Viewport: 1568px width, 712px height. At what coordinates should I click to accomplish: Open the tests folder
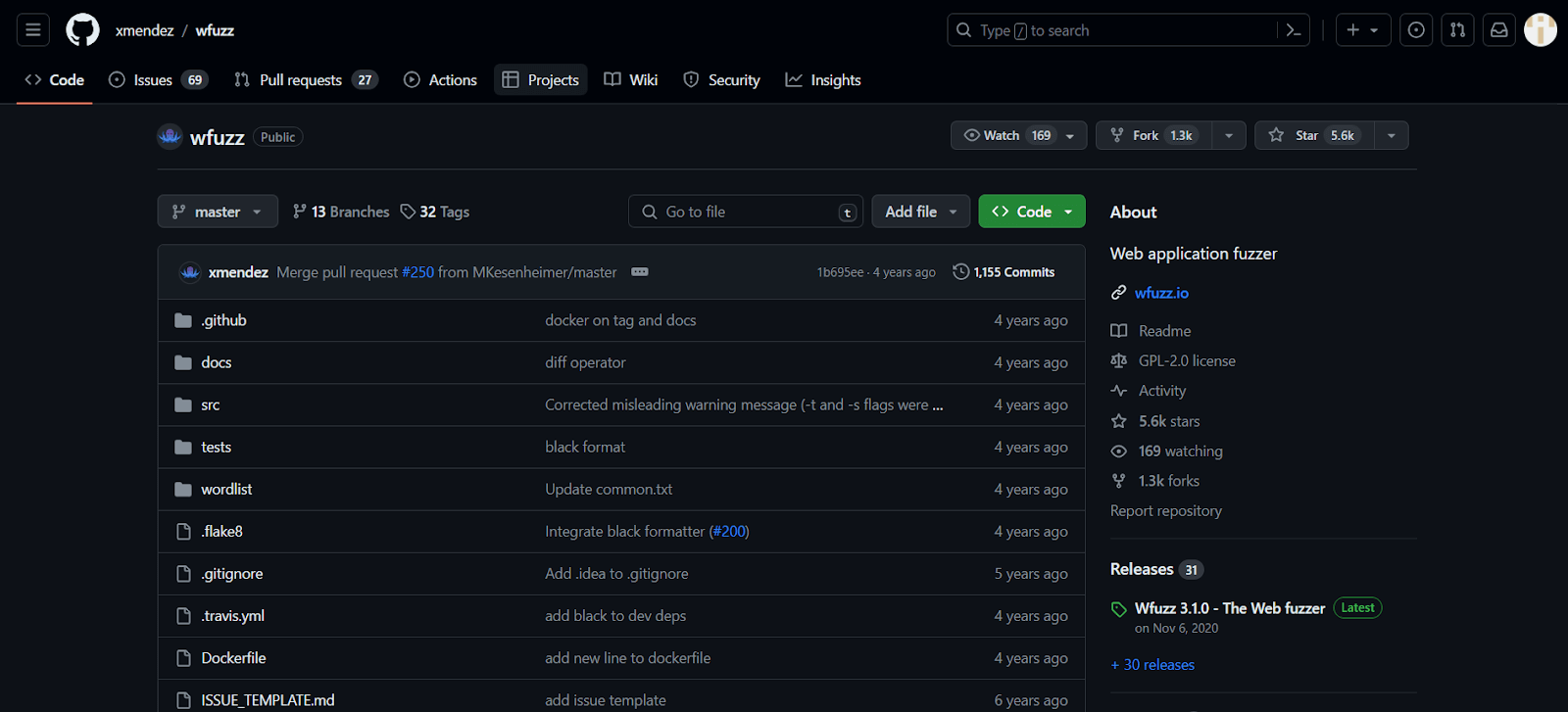point(217,447)
